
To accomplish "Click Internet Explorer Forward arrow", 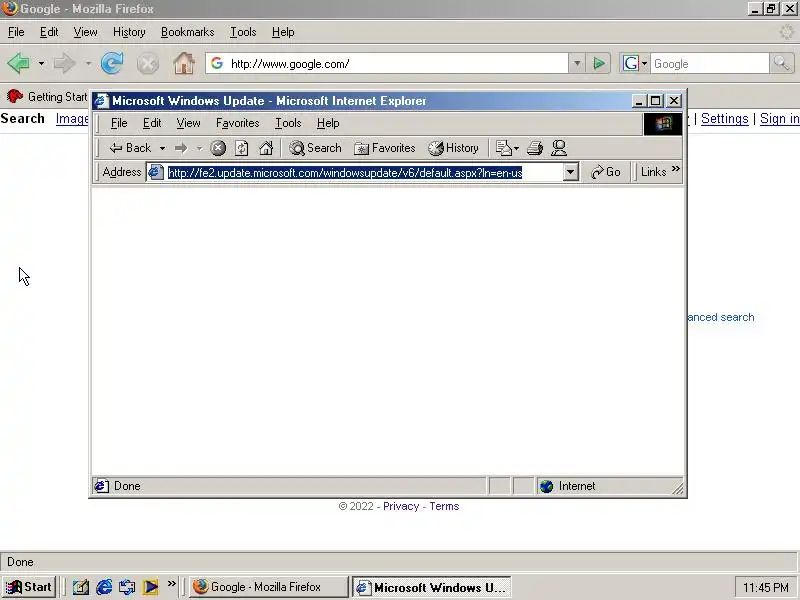I will (x=181, y=148).
